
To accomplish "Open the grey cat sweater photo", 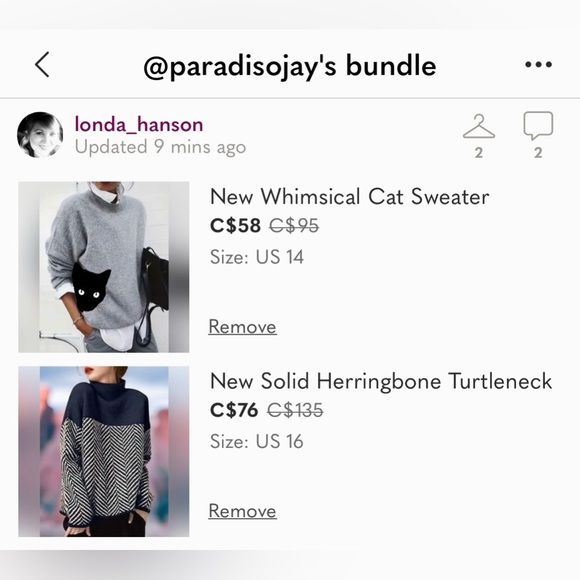I will coord(104,267).
